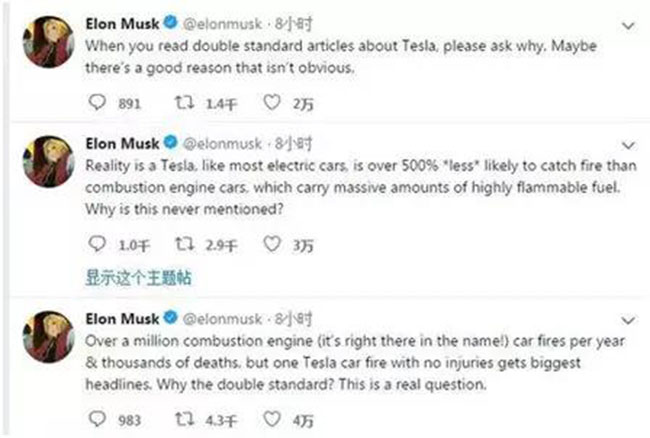
Task: Like the tweet with 4万 likes
Action: coord(272,419)
